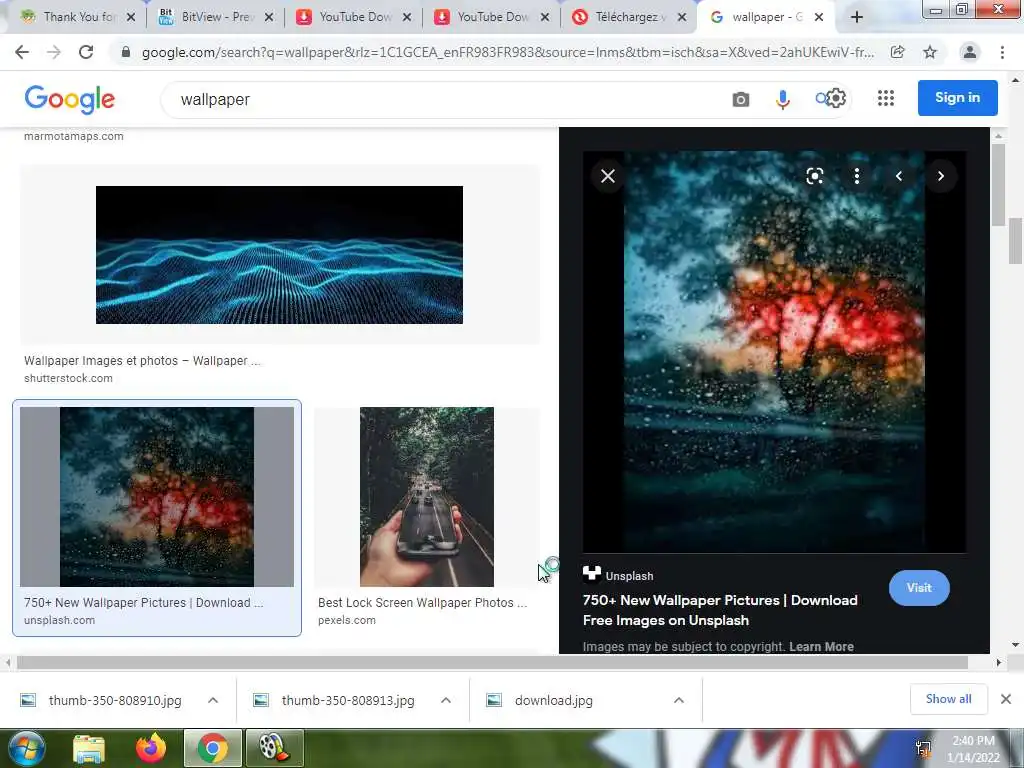
Task: Expand options for thumb-350-808910.jpg download
Action: [x=213, y=700]
